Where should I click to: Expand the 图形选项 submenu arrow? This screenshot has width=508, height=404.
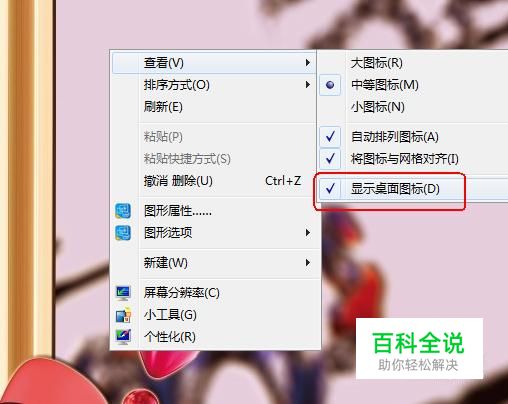pos(307,232)
